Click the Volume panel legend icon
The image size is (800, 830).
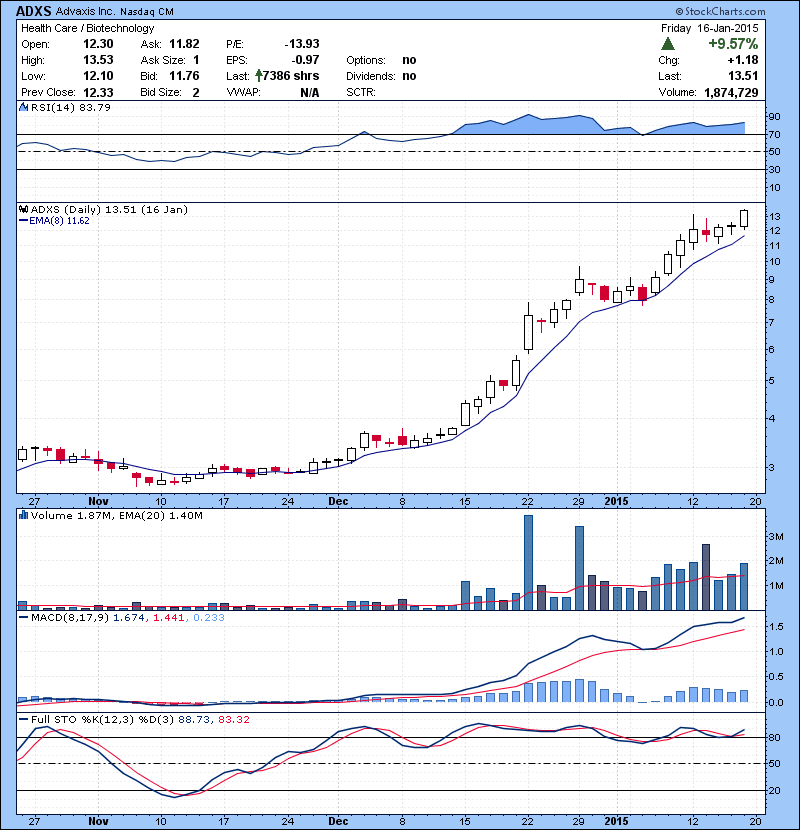pyautogui.click(x=24, y=515)
